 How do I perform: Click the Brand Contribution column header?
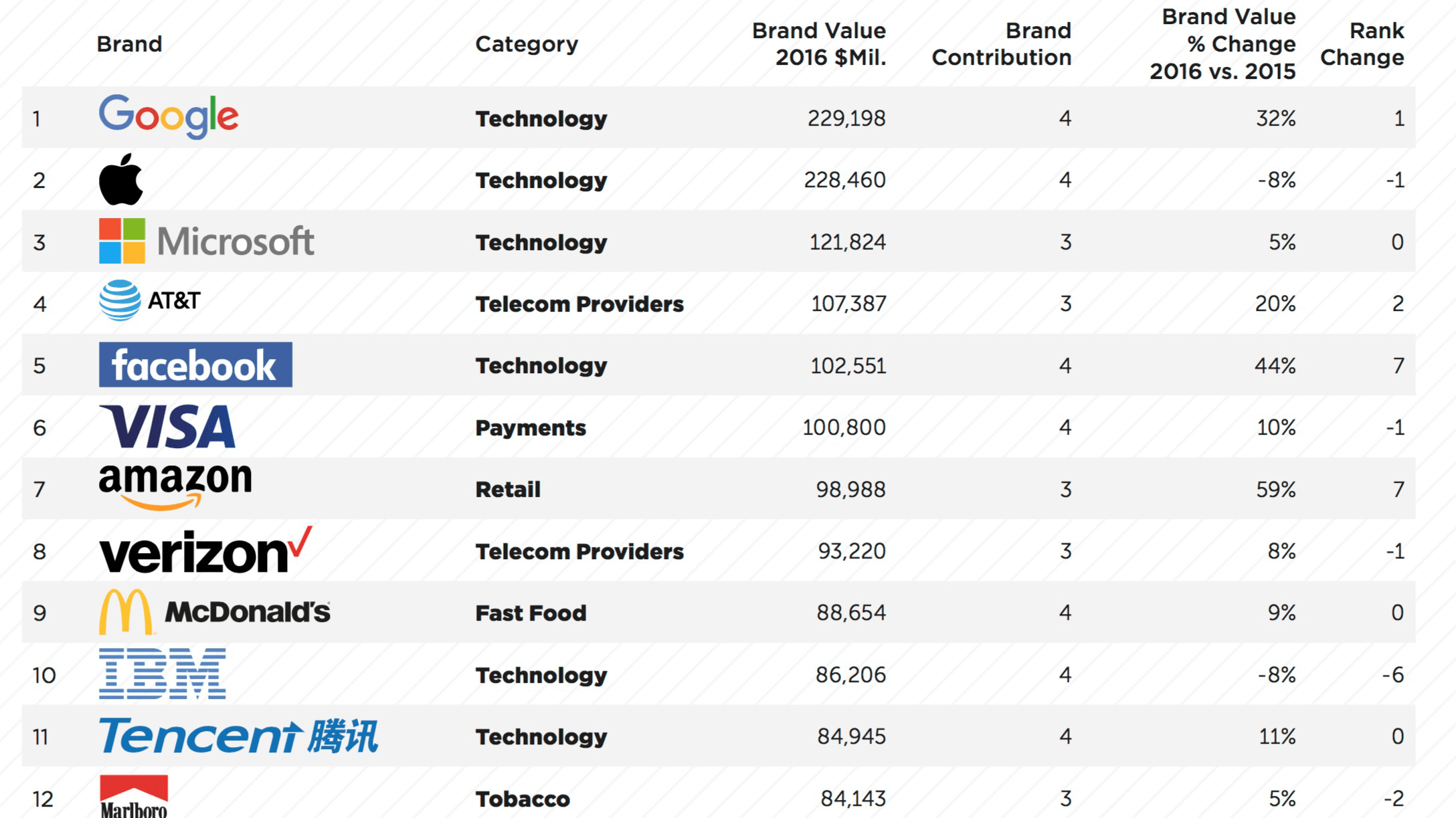click(x=1002, y=44)
